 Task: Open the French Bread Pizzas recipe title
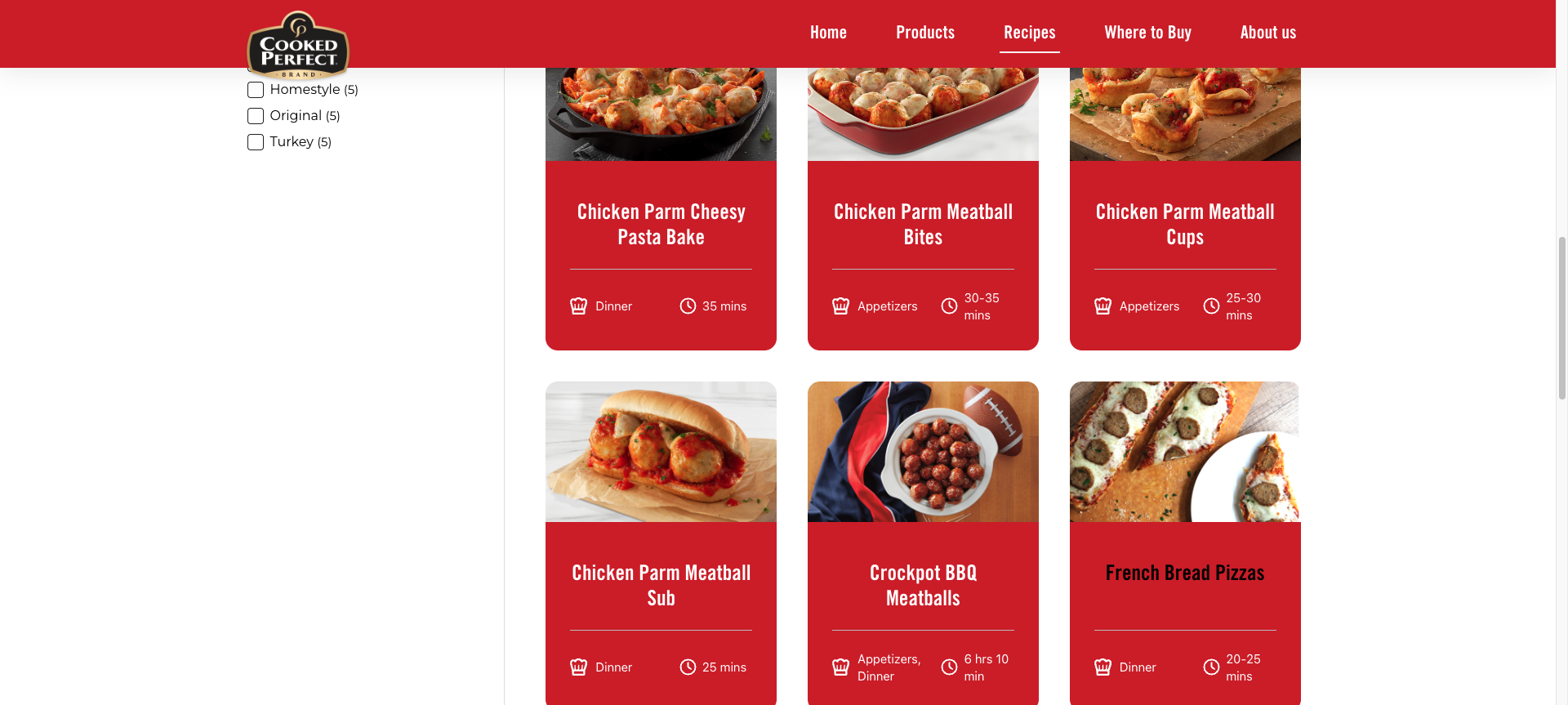pos(1185,573)
